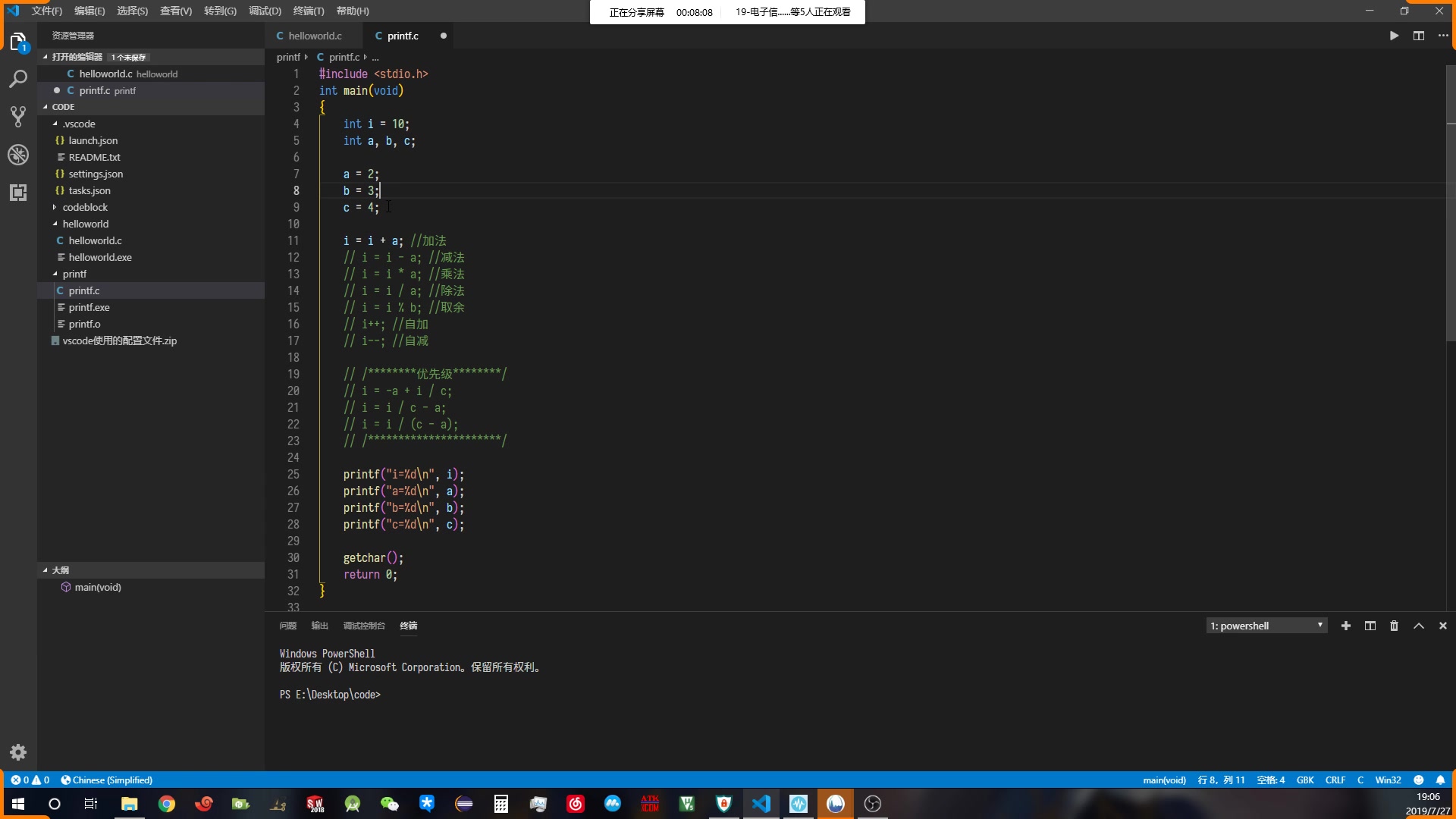Image resolution: width=1456 pixels, height=819 pixels.
Task: Switch to the Debug Console tab
Action: point(364,626)
